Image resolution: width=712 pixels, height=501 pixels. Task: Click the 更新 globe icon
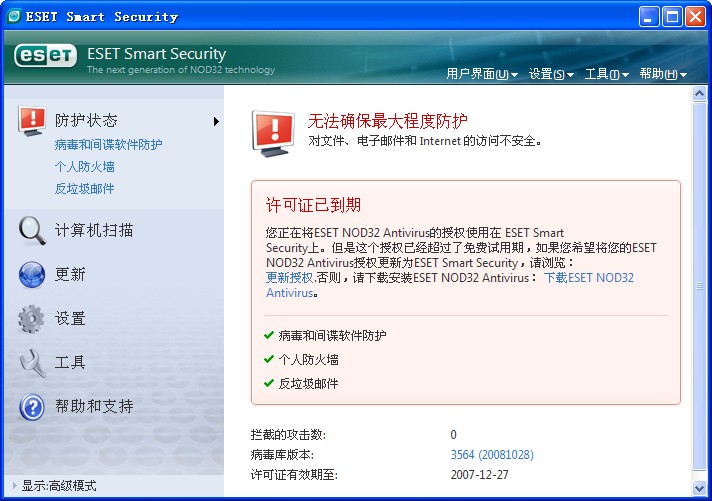coord(32,274)
